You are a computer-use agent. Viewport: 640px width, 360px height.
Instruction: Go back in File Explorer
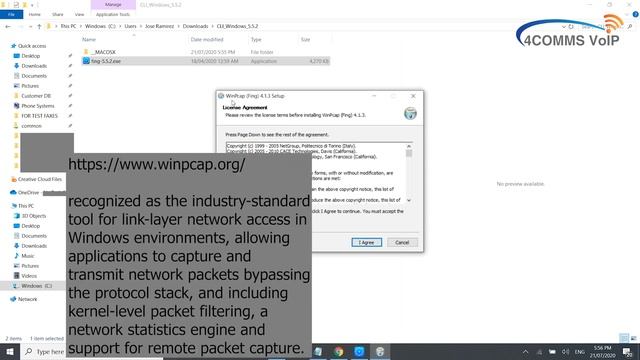tap(8, 26)
